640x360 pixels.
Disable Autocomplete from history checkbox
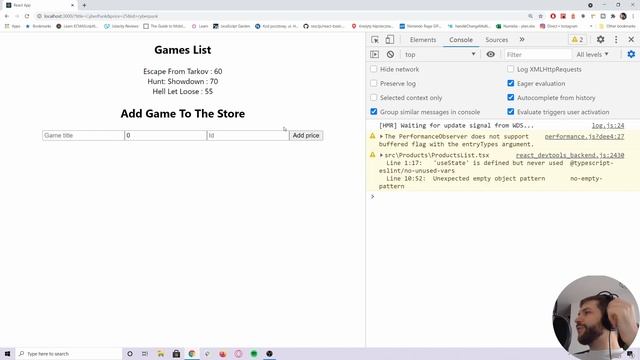[511, 98]
